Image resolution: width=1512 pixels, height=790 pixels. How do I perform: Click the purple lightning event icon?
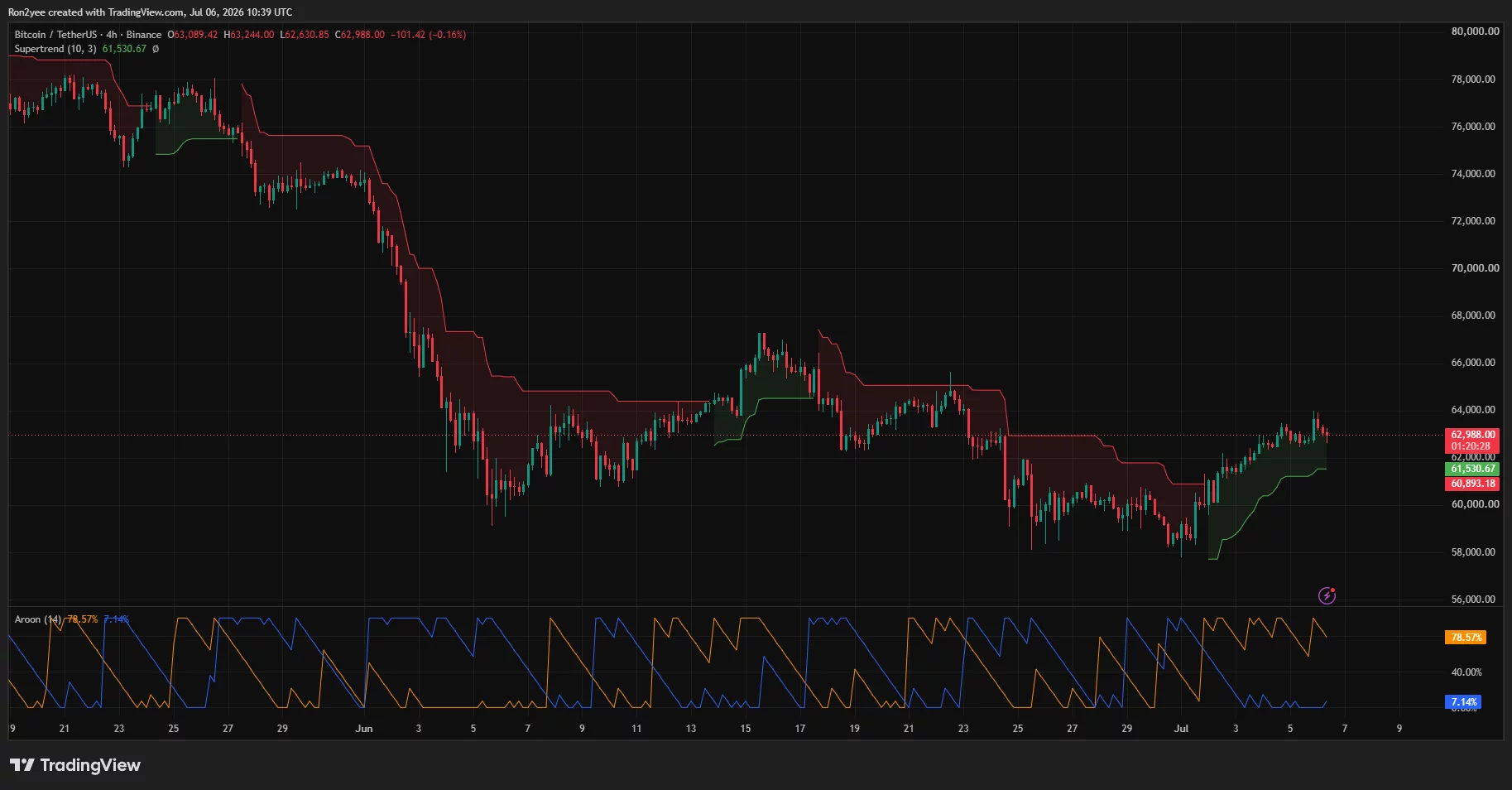1327,595
